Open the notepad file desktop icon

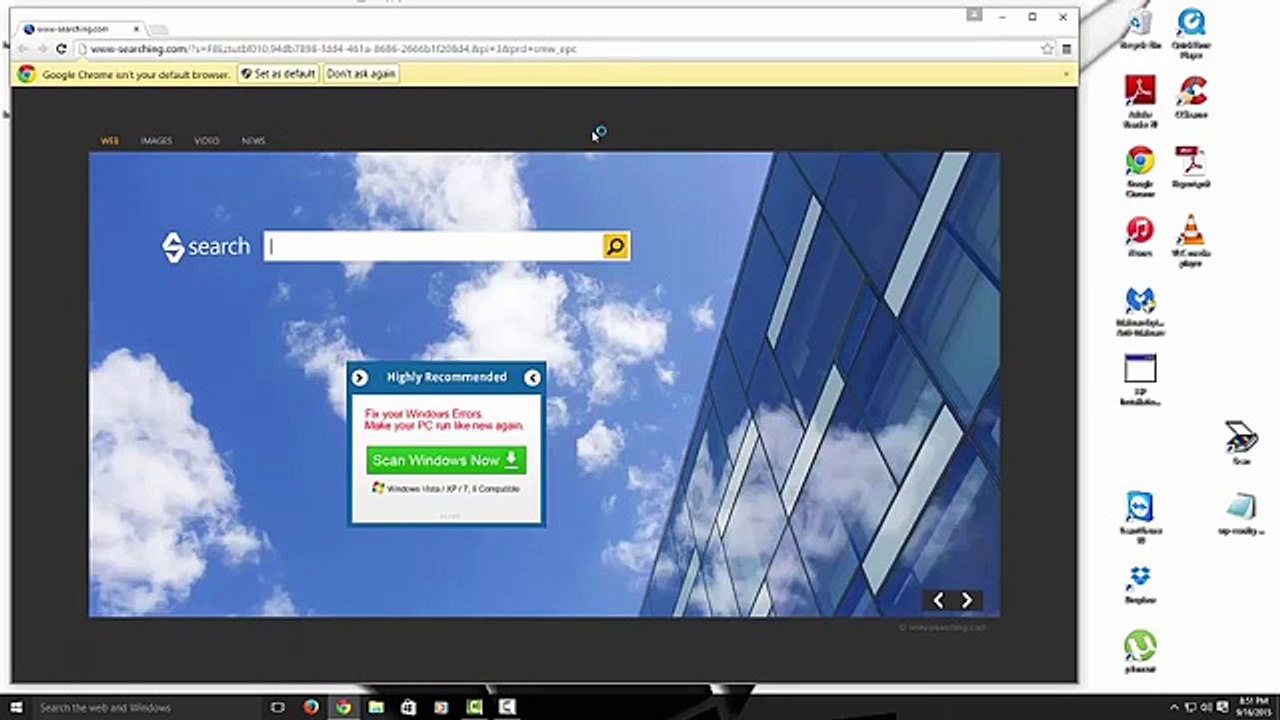pos(1241,513)
